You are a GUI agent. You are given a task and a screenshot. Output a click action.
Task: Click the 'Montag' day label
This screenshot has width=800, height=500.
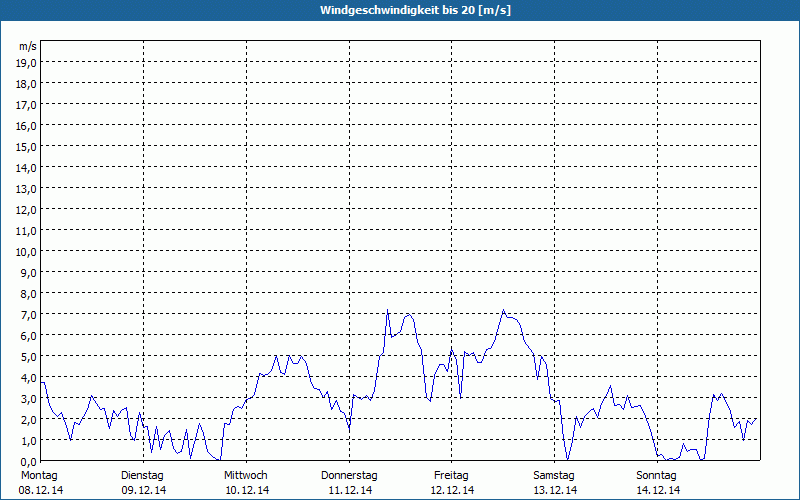(x=39, y=476)
